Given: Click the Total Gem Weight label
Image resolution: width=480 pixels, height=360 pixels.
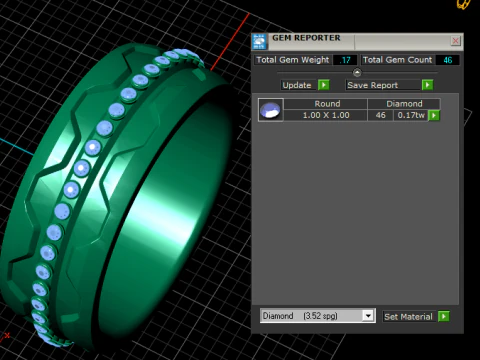Looking at the screenshot, I should [292, 60].
